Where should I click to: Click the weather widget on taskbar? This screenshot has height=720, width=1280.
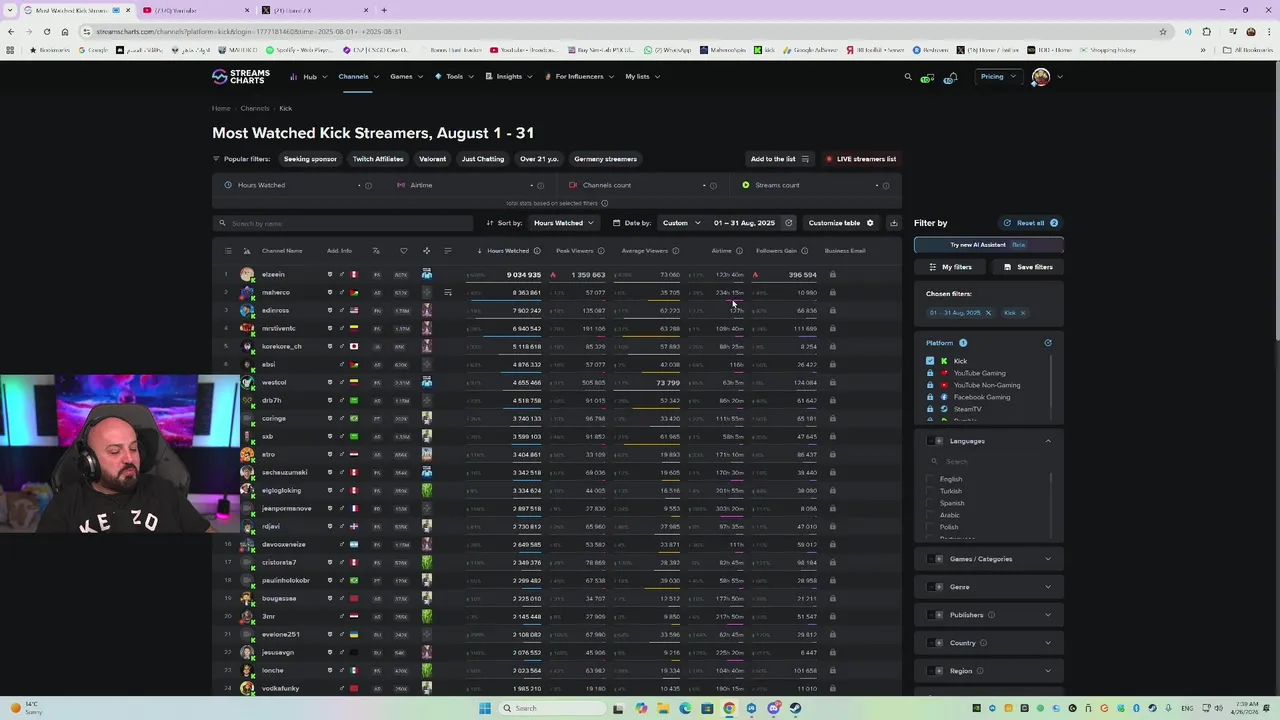(x=28, y=708)
